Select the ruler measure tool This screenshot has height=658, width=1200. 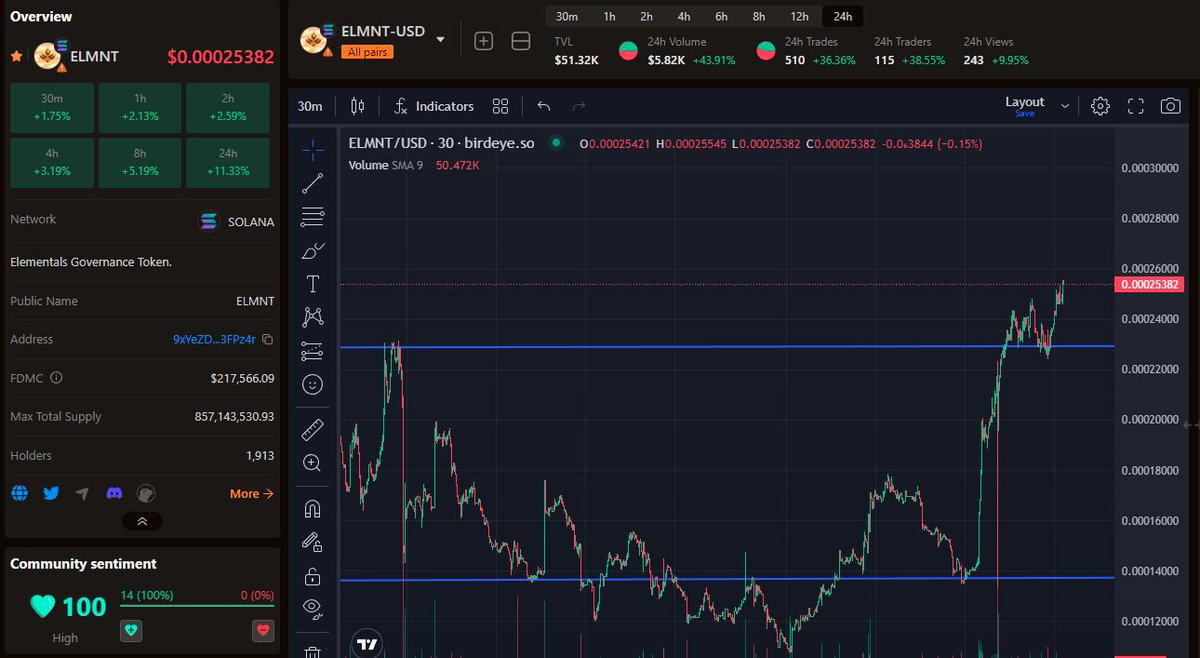312,430
